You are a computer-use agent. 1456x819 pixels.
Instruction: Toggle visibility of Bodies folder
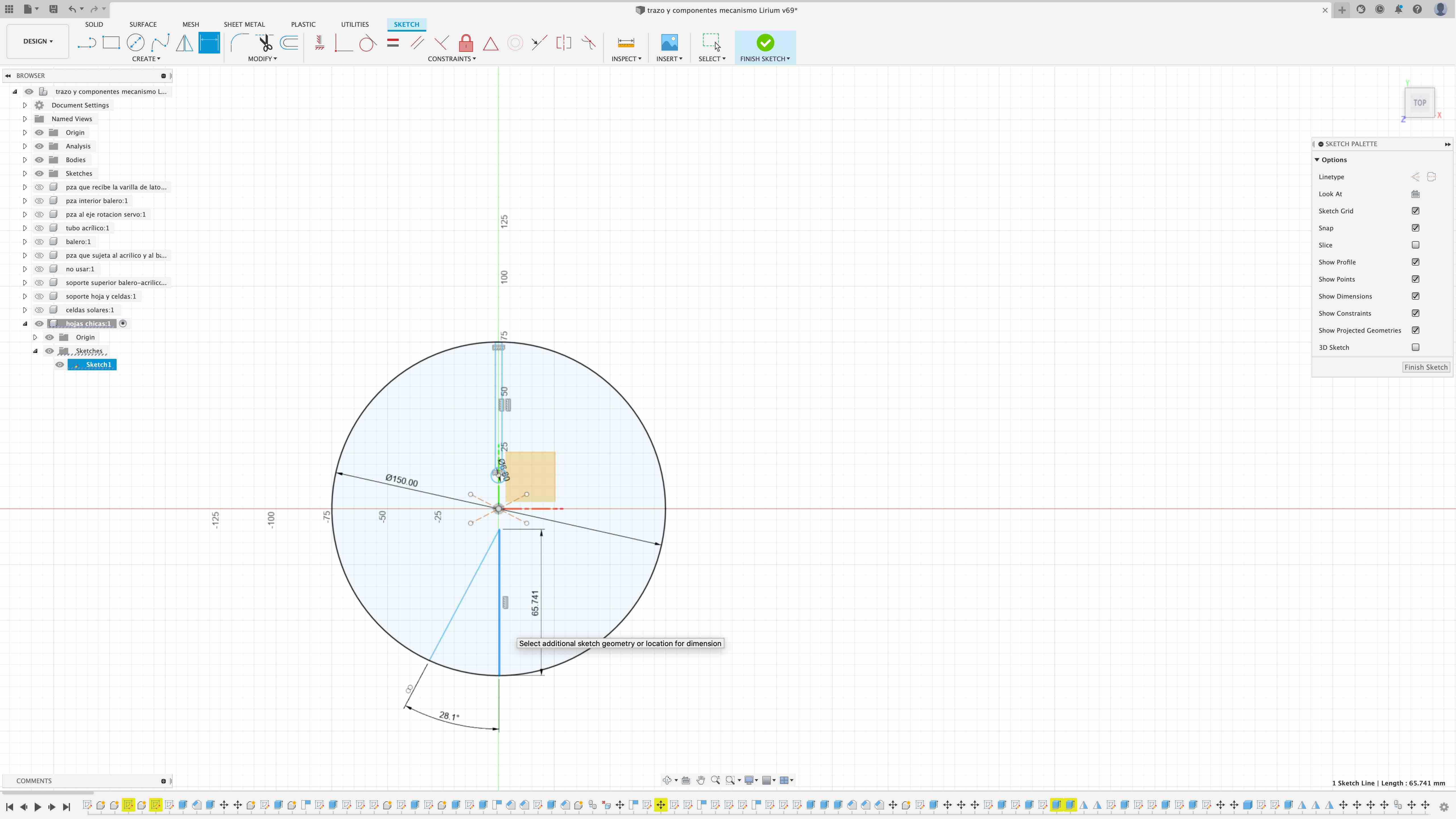click(39, 160)
